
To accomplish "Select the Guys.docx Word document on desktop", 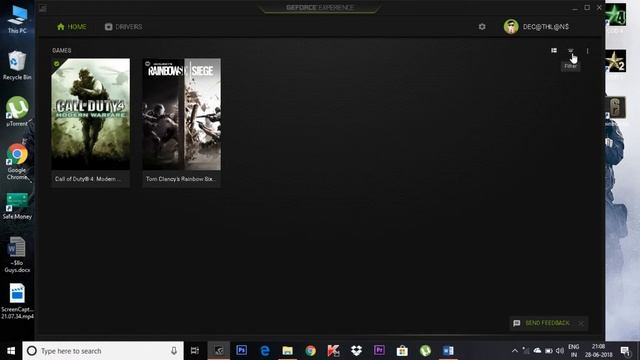I will click(17, 255).
